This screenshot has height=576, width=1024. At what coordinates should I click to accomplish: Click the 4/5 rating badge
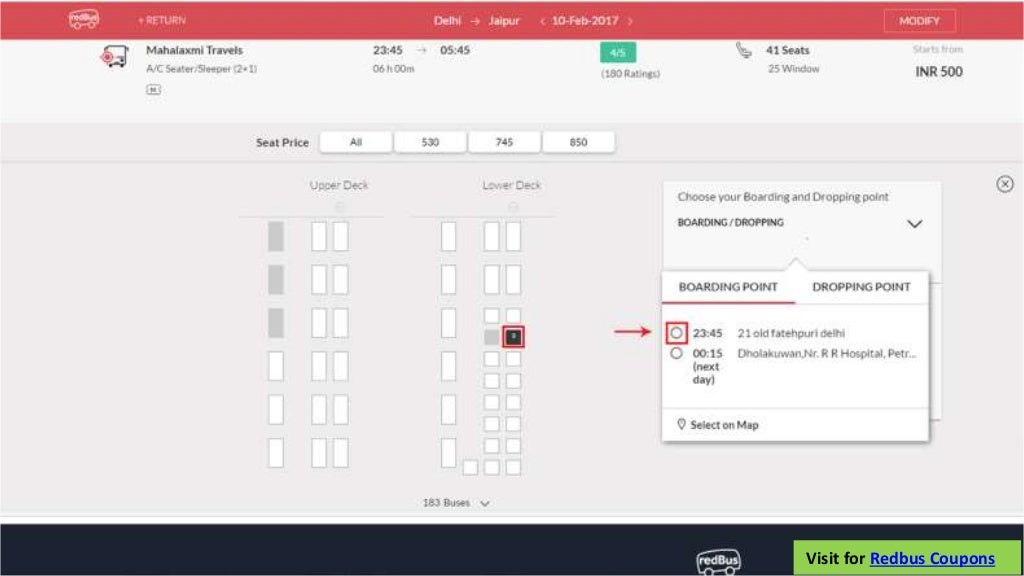pos(618,52)
